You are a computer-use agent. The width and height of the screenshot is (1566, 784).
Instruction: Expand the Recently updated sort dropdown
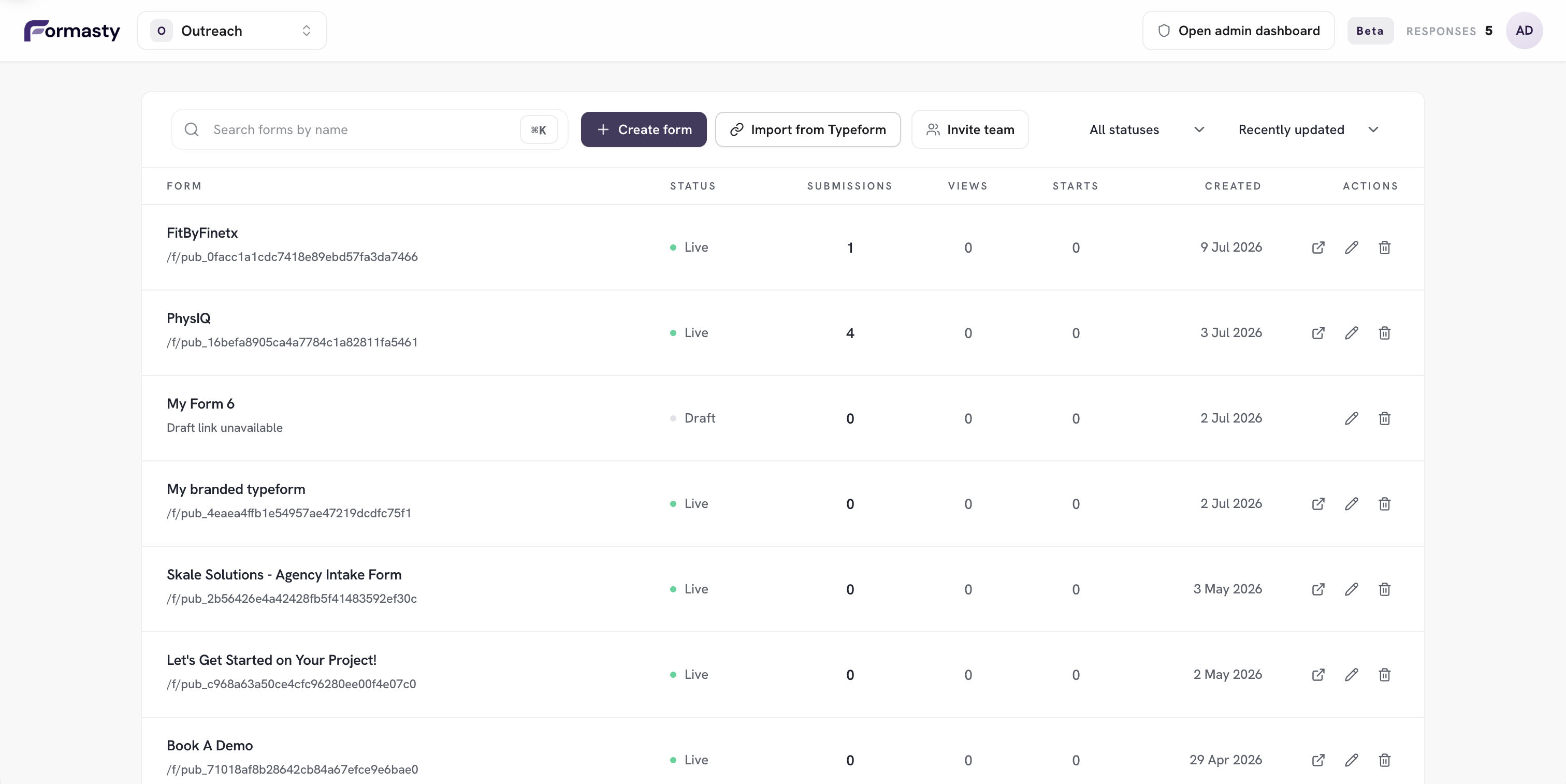click(x=1308, y=129)
